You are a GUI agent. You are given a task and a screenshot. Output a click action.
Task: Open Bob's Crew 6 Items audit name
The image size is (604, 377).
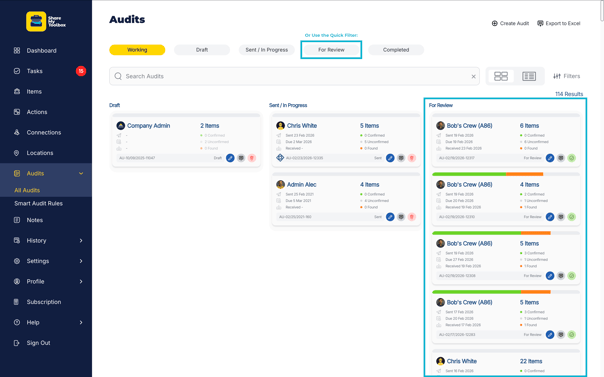point(469,126)
